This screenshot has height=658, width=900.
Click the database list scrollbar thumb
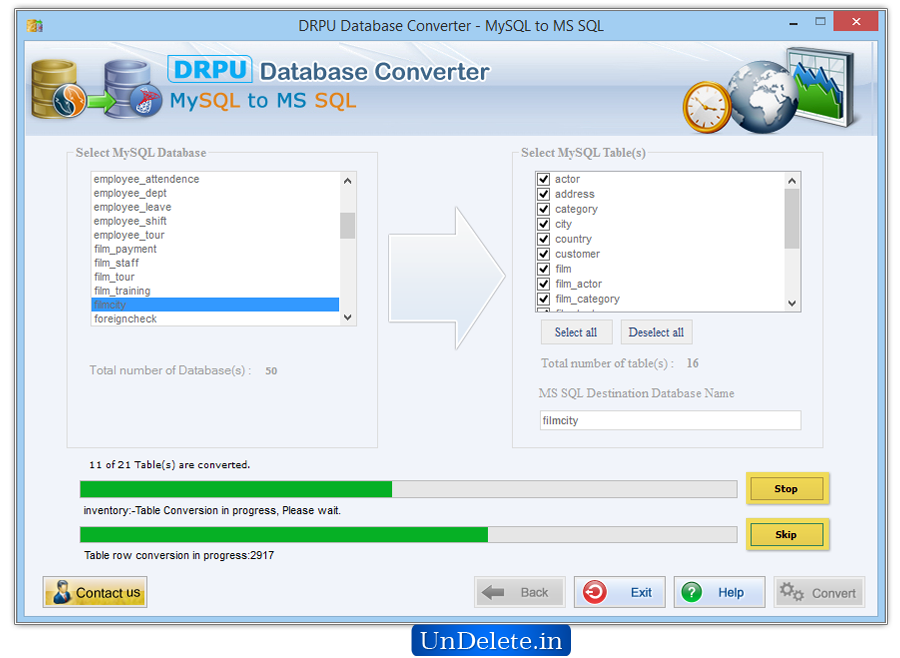coord(347,225)
